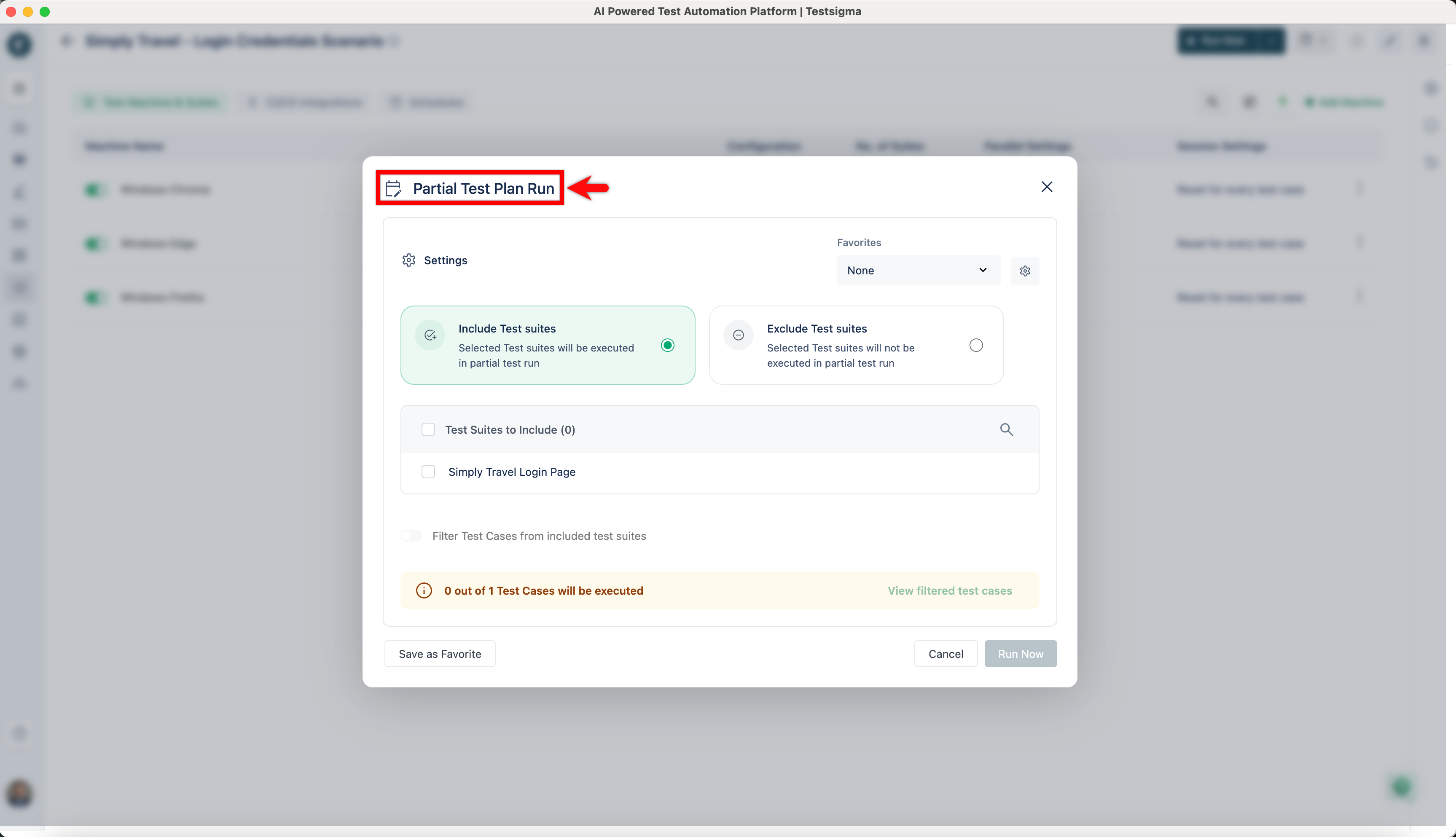Check the Simply Travel Login Page checkbox
The height and width of the screenshot is (837, 1456).
click(x=428, y=472)
